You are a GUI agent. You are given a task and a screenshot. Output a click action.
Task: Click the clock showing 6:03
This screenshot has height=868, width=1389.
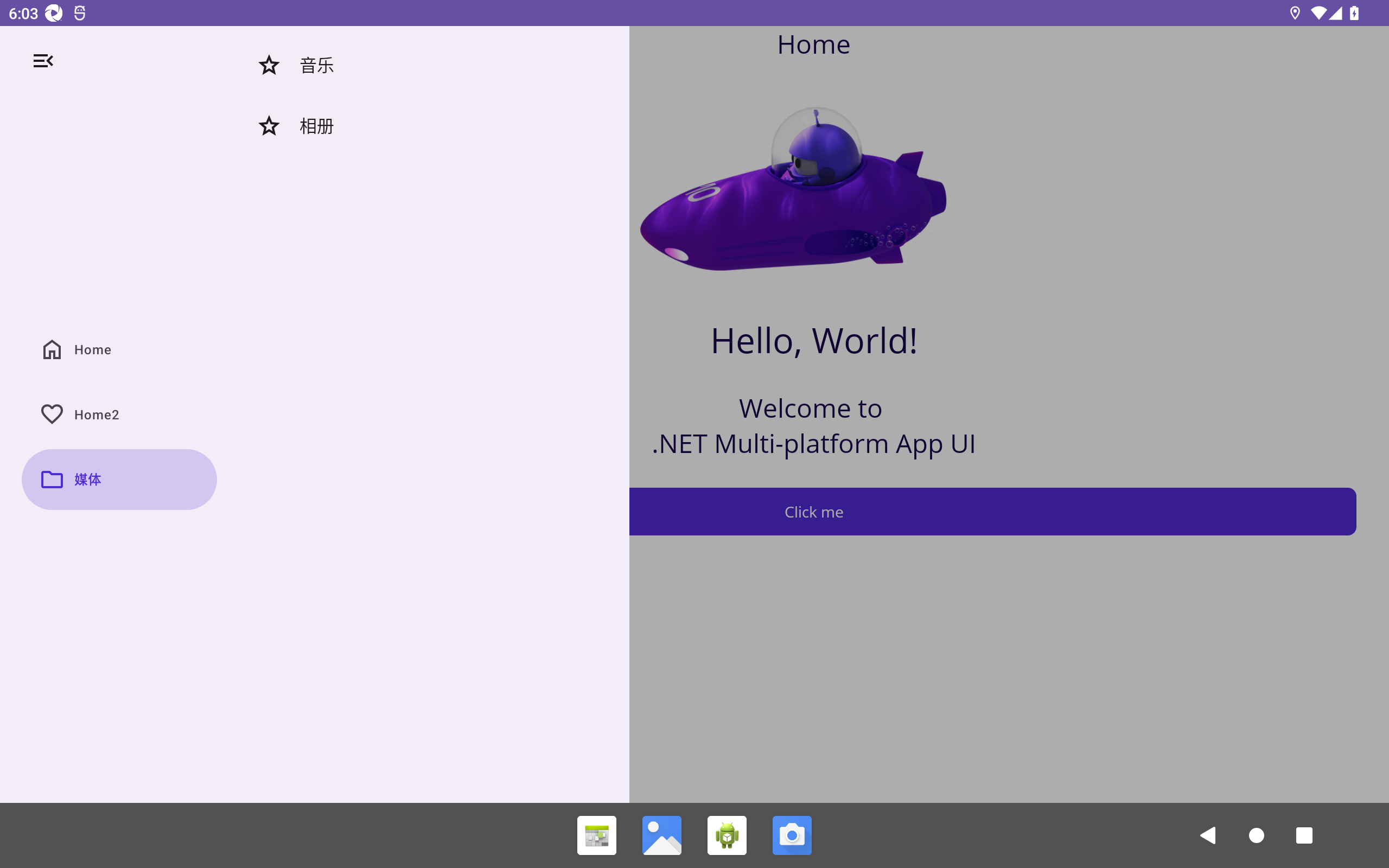[x=23, y=13]
